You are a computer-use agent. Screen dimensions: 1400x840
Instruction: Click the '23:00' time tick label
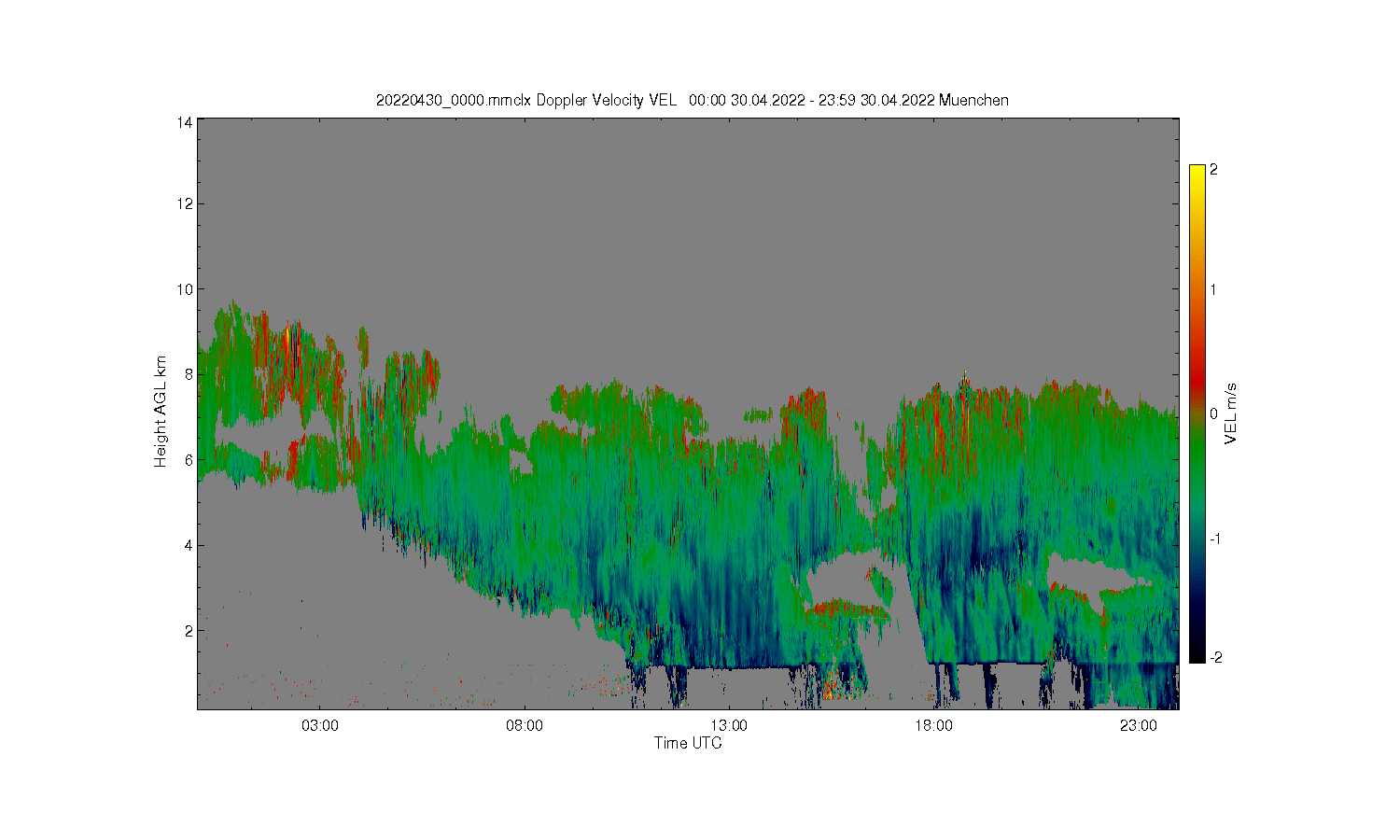pyautogui.click(x=1138, y=726)
